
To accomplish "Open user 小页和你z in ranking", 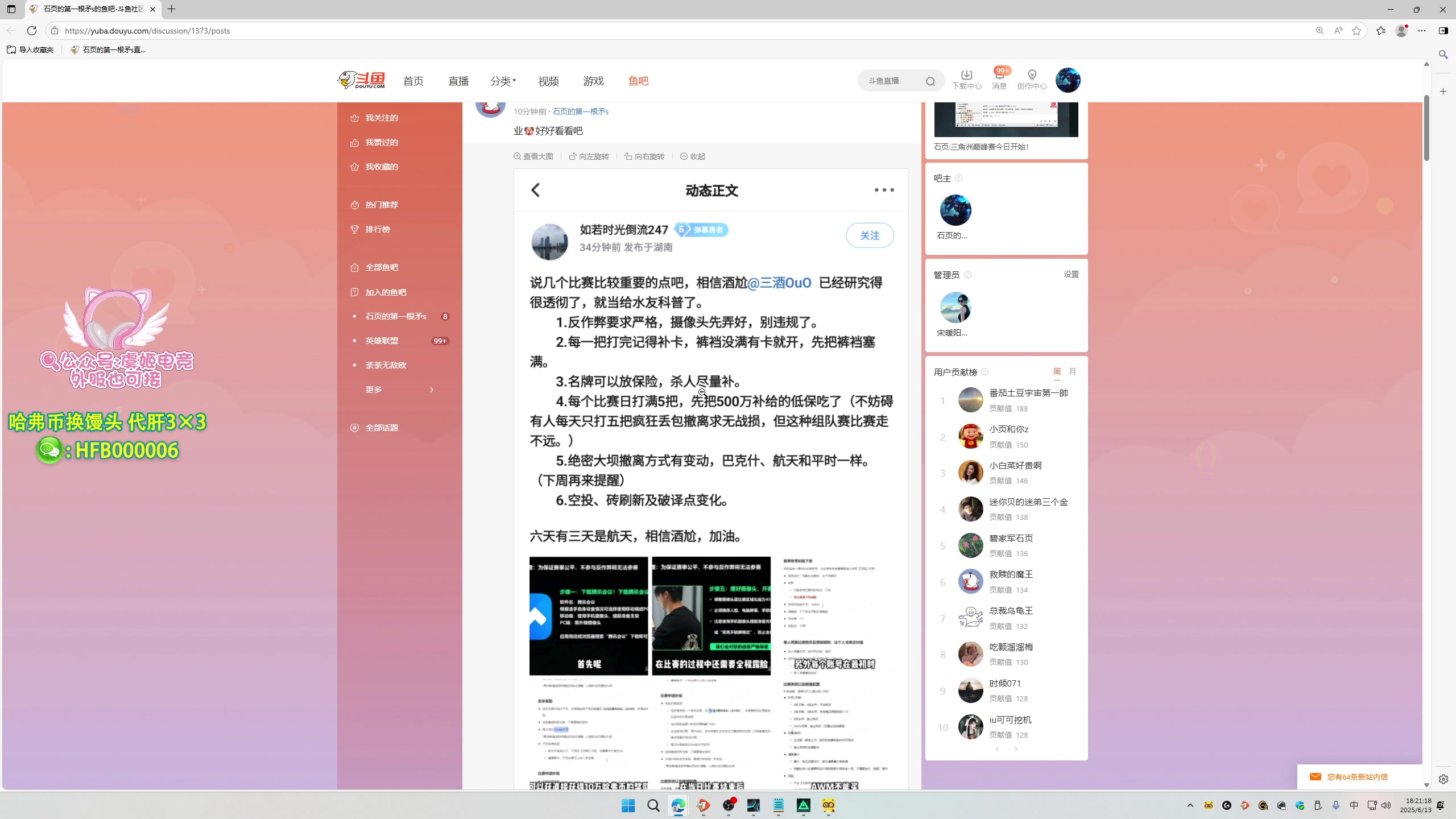I will click(x=1008, y=429).
